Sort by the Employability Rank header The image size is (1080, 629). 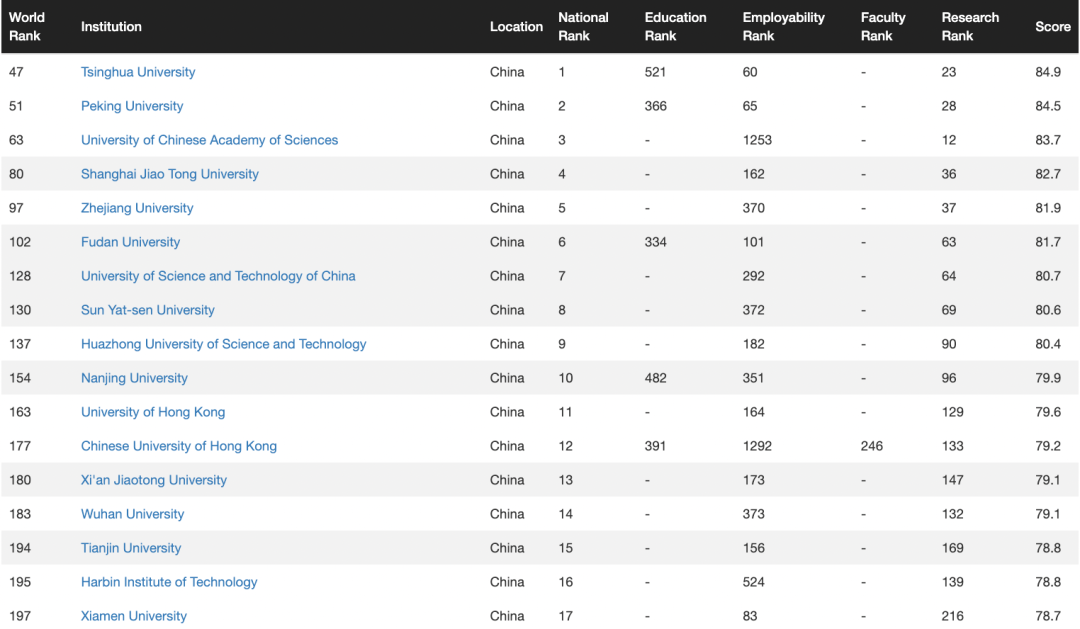pyautogui.click(x=783, y=27)
